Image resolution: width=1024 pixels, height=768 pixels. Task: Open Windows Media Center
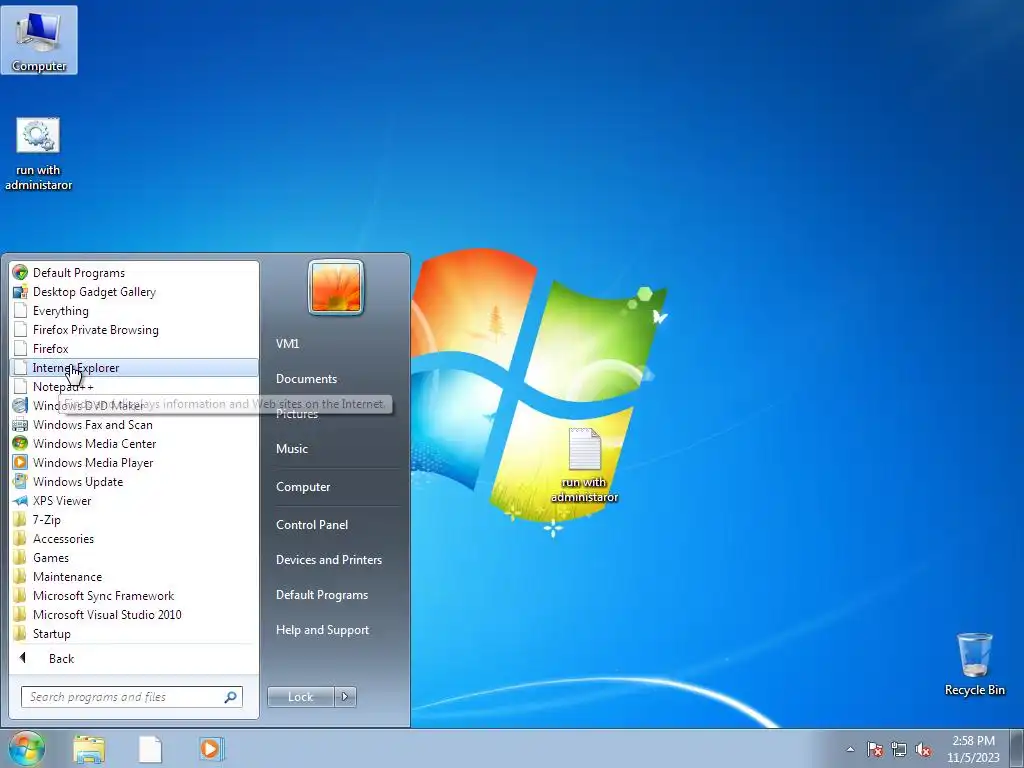134,443
